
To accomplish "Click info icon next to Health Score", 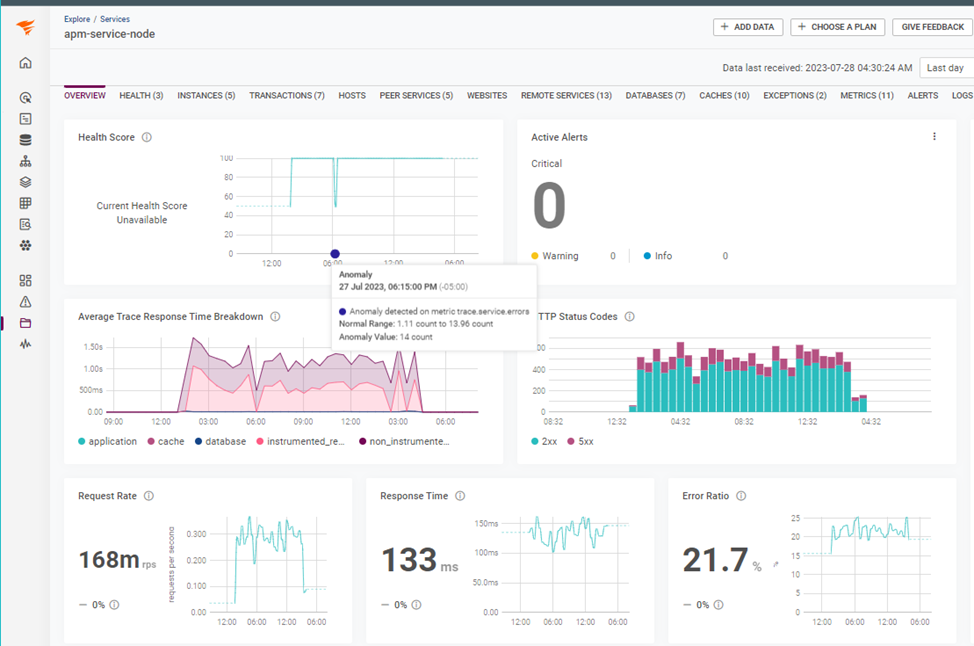I will tap(147, 137).
